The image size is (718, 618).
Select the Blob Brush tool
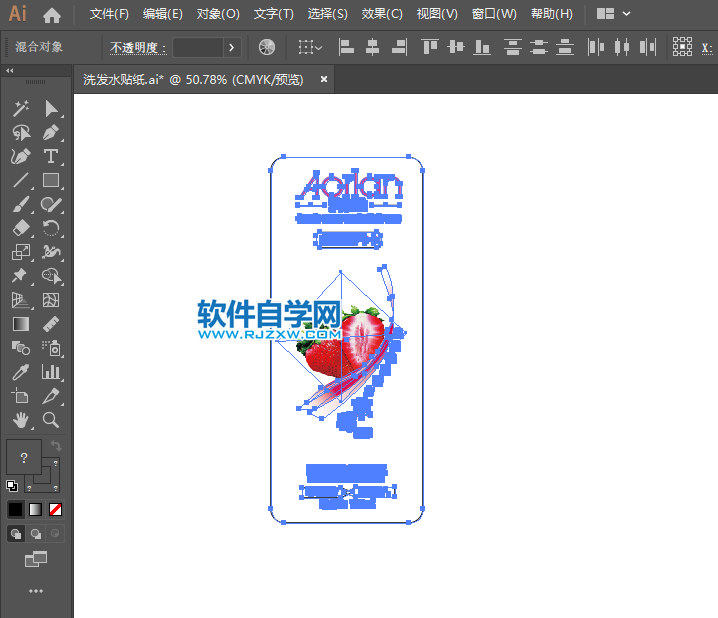[51, 204]
